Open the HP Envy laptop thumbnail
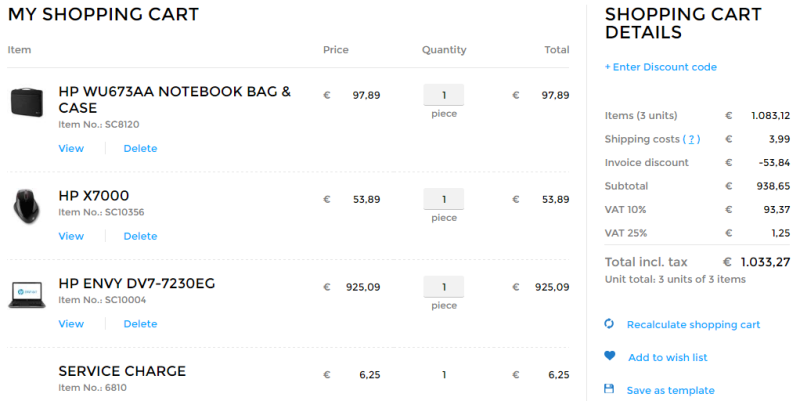Screen dimensions: 800x401 [27, 295]
